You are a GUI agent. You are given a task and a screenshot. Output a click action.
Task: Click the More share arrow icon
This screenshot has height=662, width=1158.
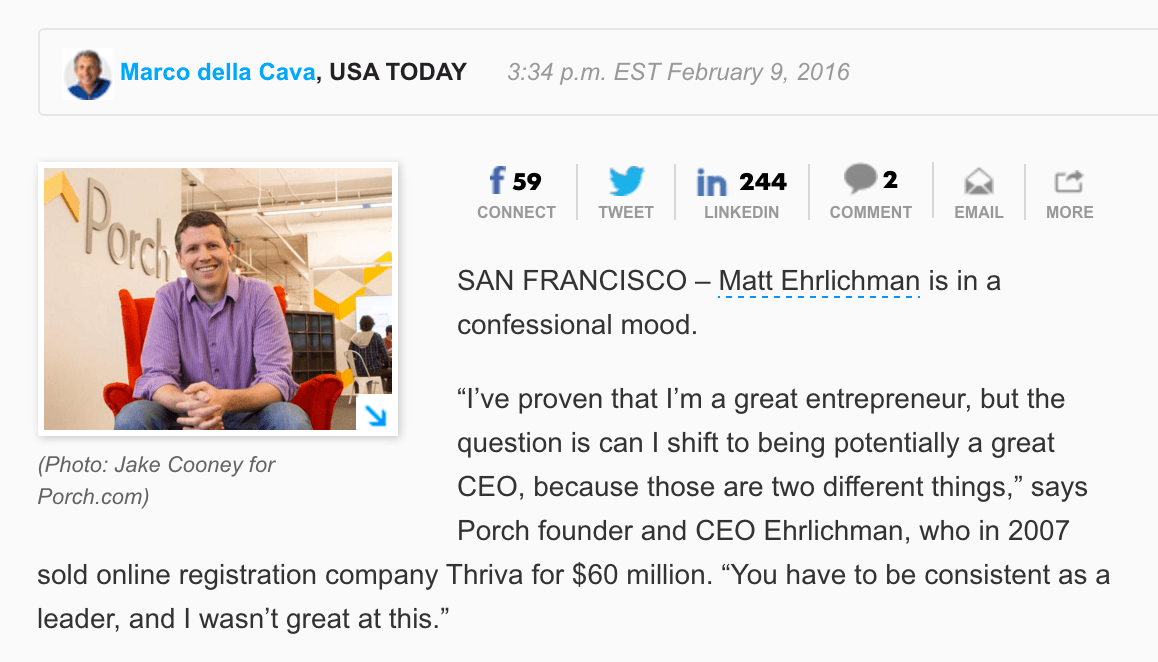1069,181
